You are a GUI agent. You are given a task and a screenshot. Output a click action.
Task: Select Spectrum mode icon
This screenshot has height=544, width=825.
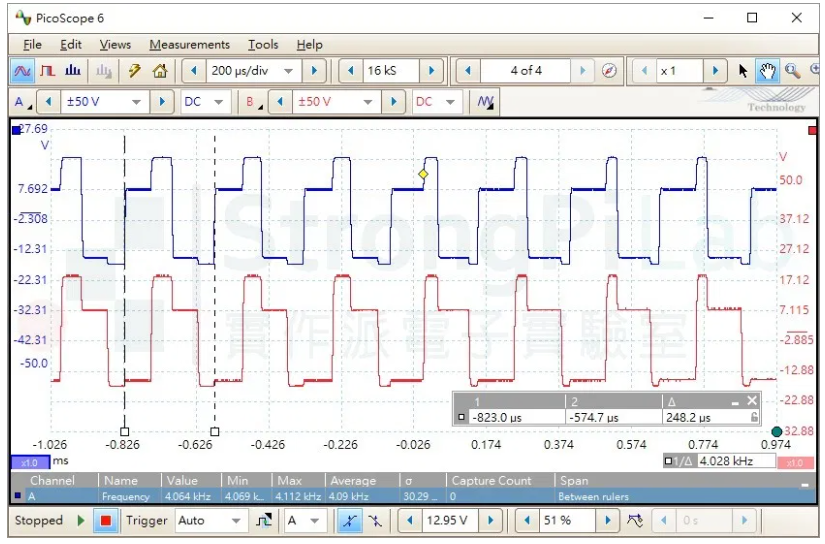click(x=73, y=70)
